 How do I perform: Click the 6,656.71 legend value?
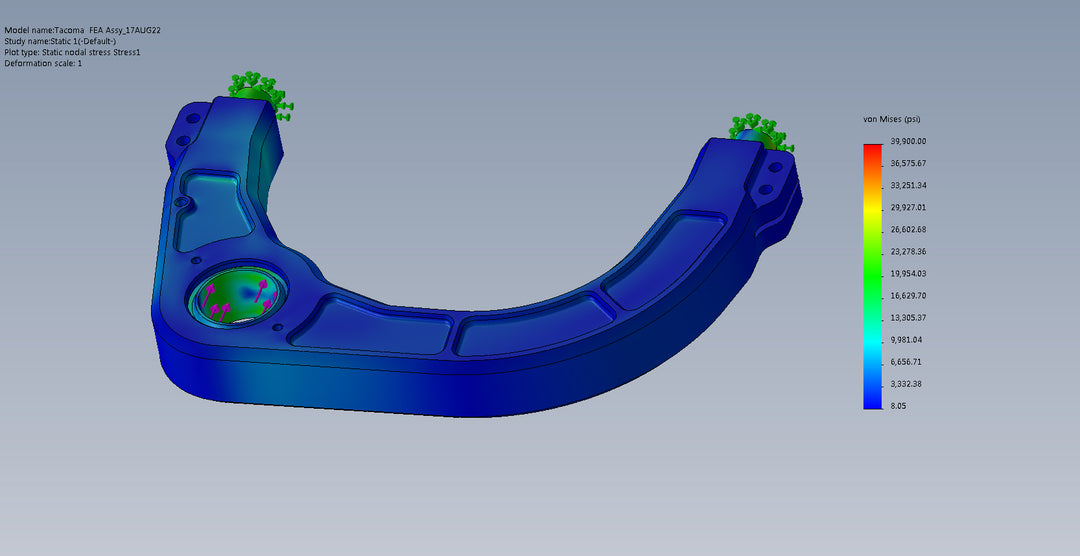point(904,362)
